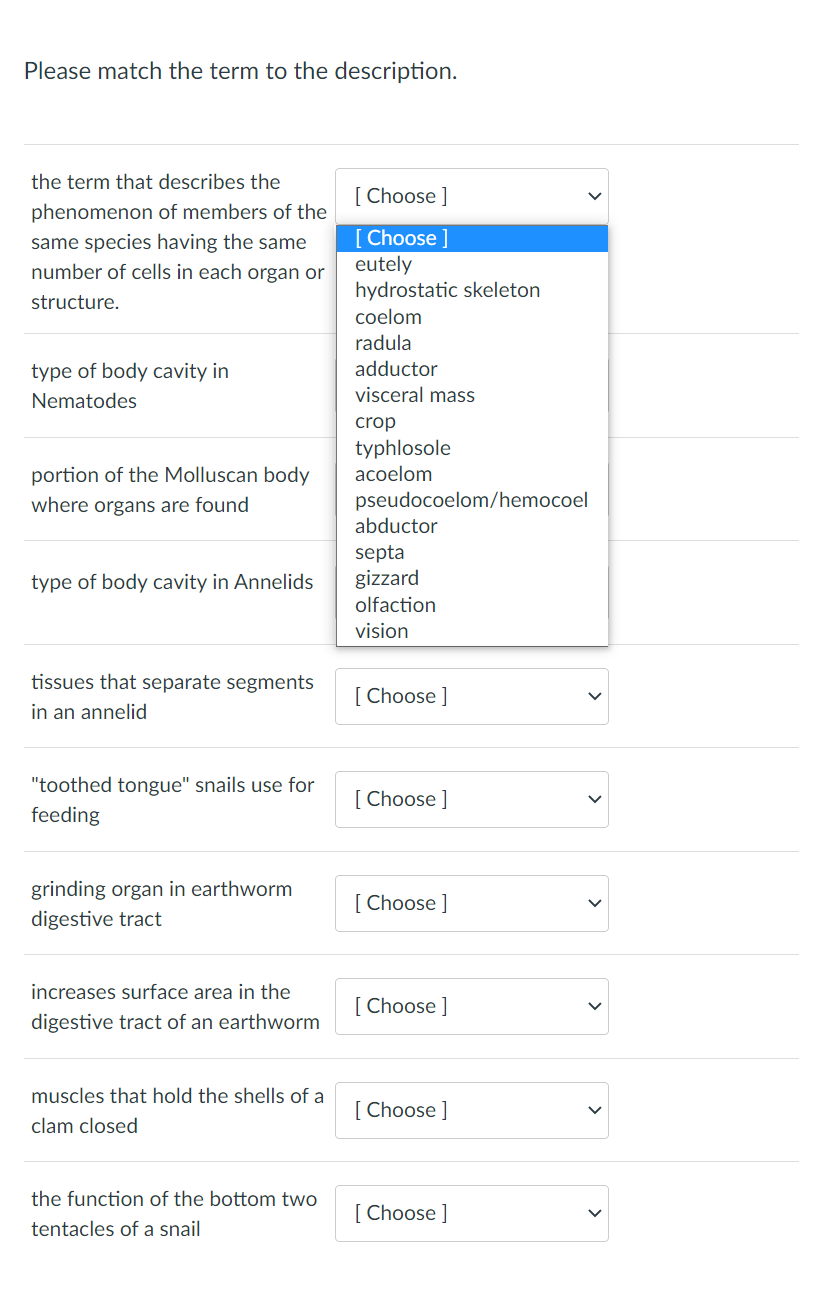This screenshot has width=824, height=1289.
Task: Choose "gizzard" in the open dropdown
Action: point(387,577)
